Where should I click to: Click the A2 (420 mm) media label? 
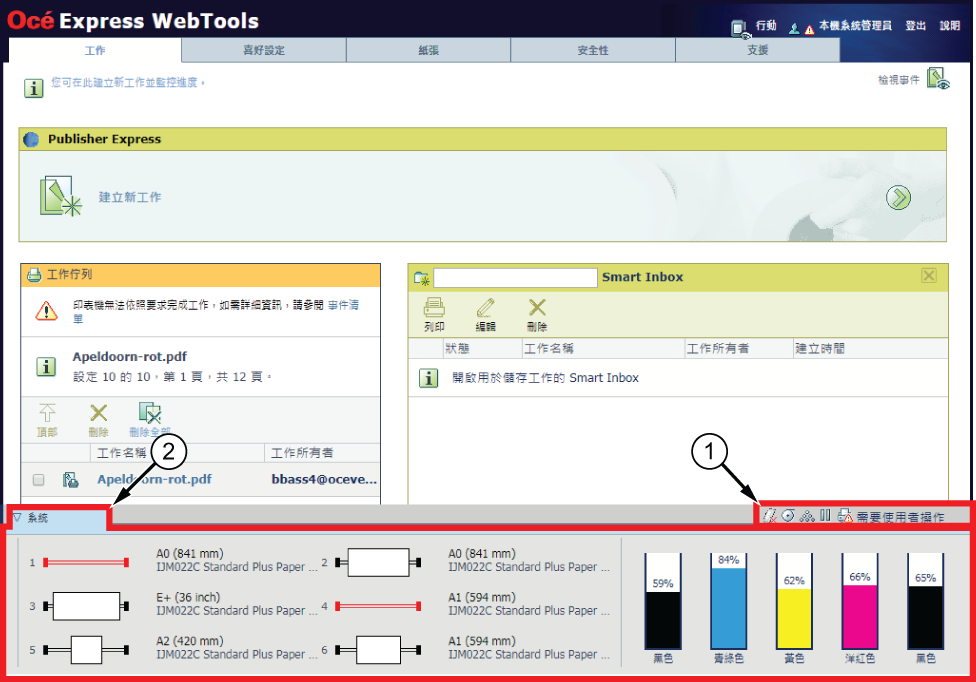[190, 641]
